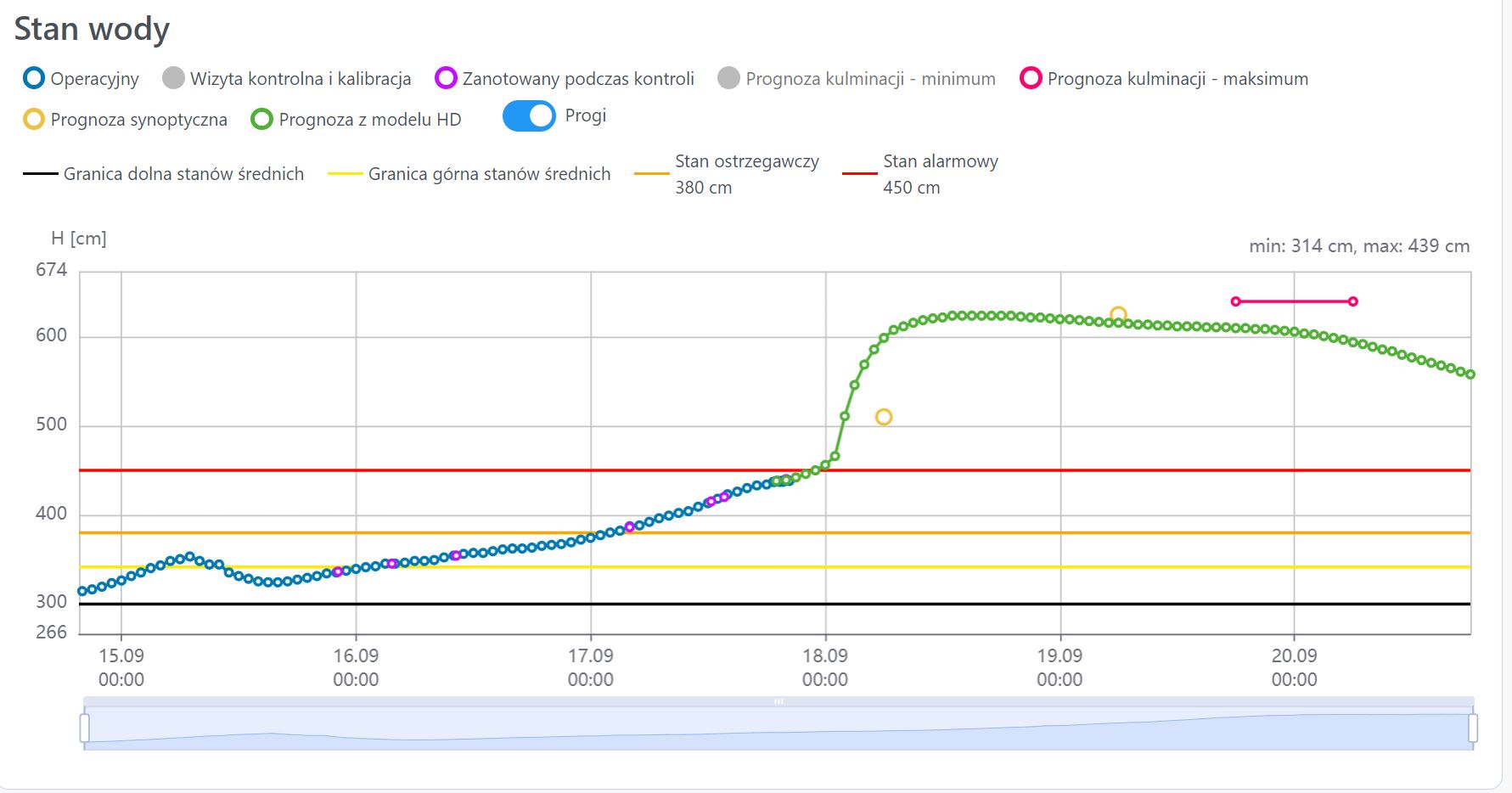
Task: Turn off the Progi switch
Action: tap(529, 116)
